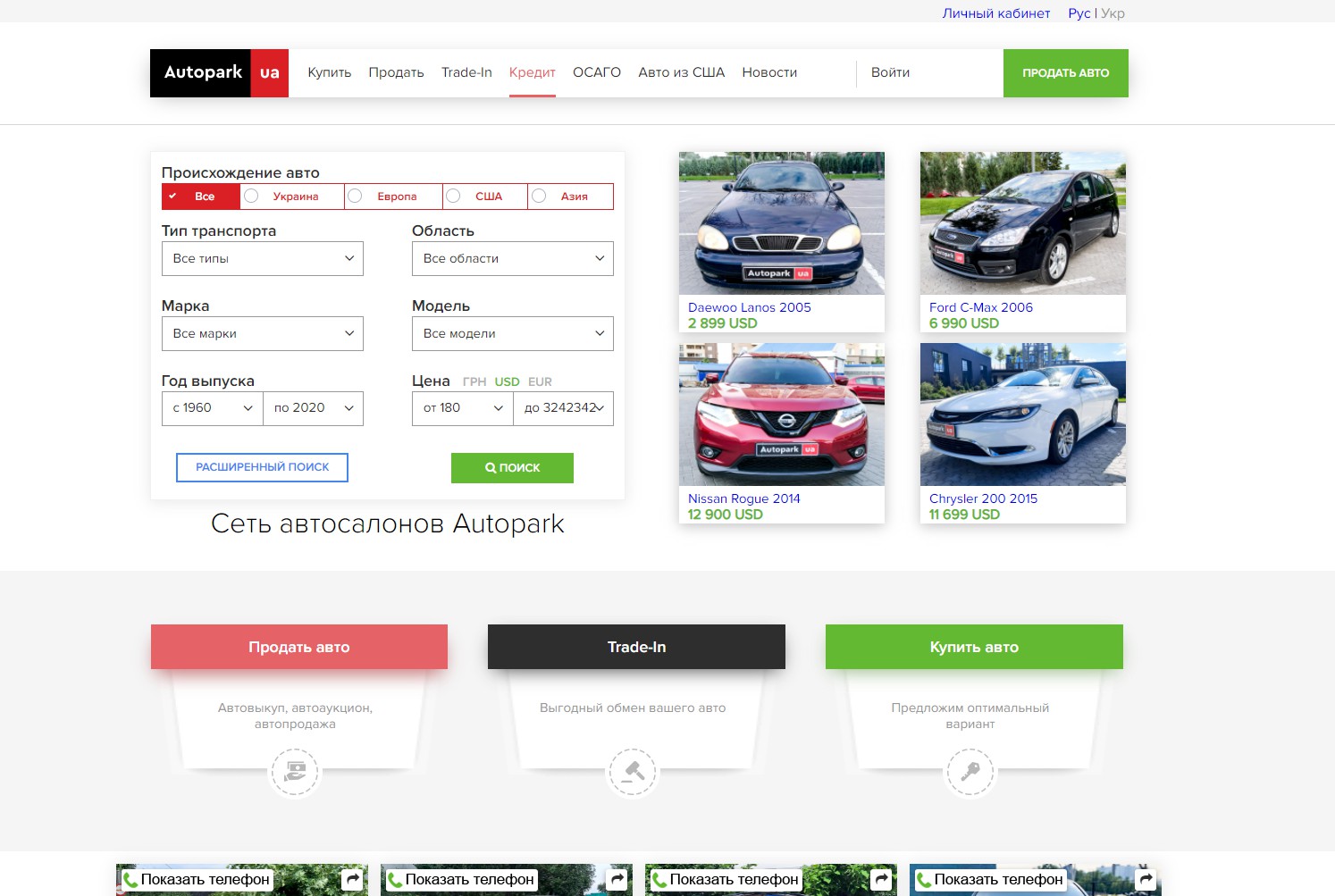This screenshot has height=896, width=1335.
Task: Click Показать телефон on first bottom listing
Action: pos(197,880)
